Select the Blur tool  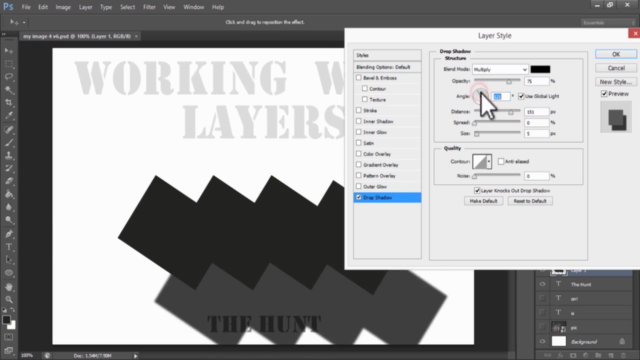coord(9,207)
